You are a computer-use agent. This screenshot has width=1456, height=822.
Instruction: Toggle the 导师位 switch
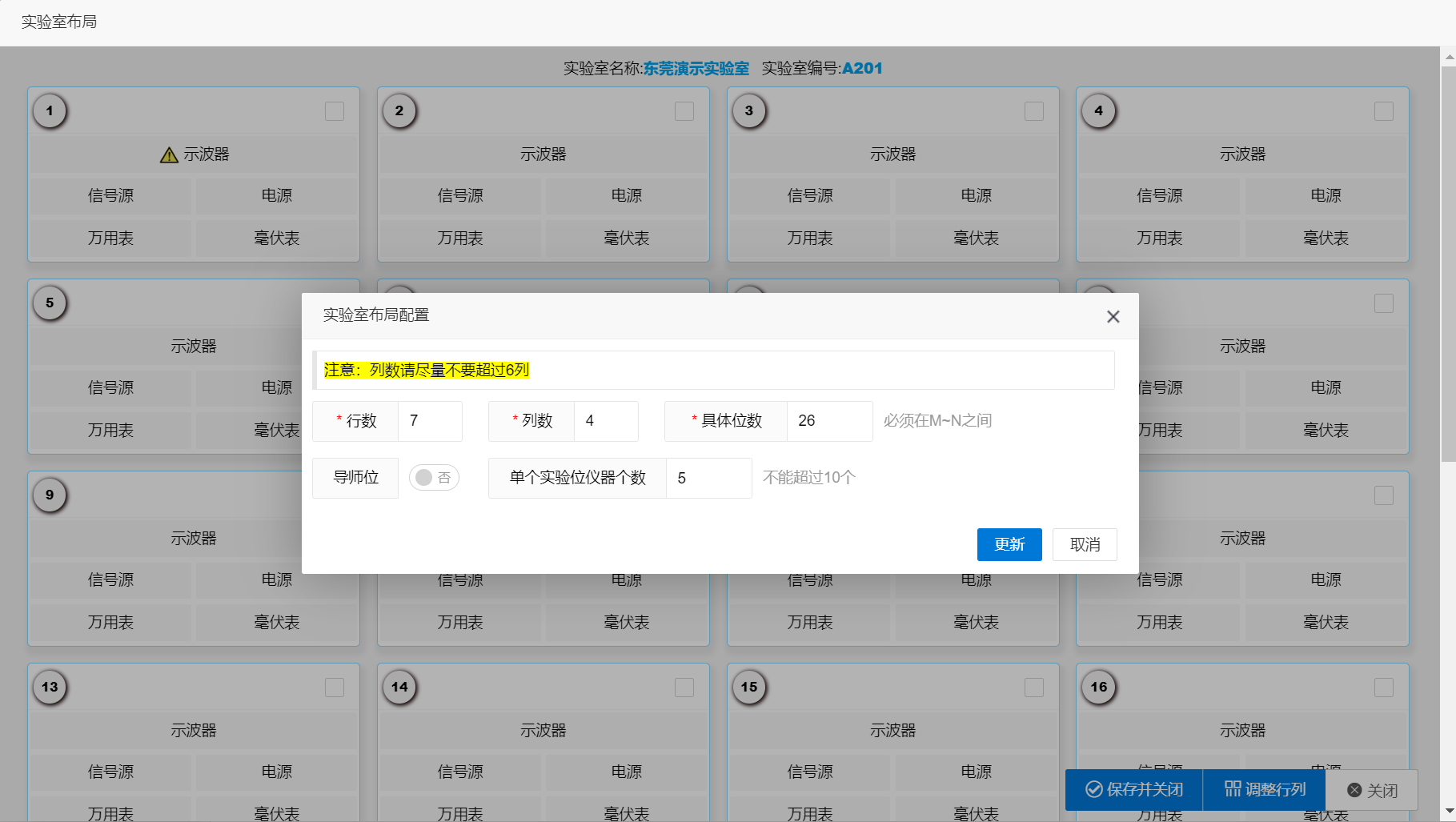pyautogui.click(x=434, y=478)
